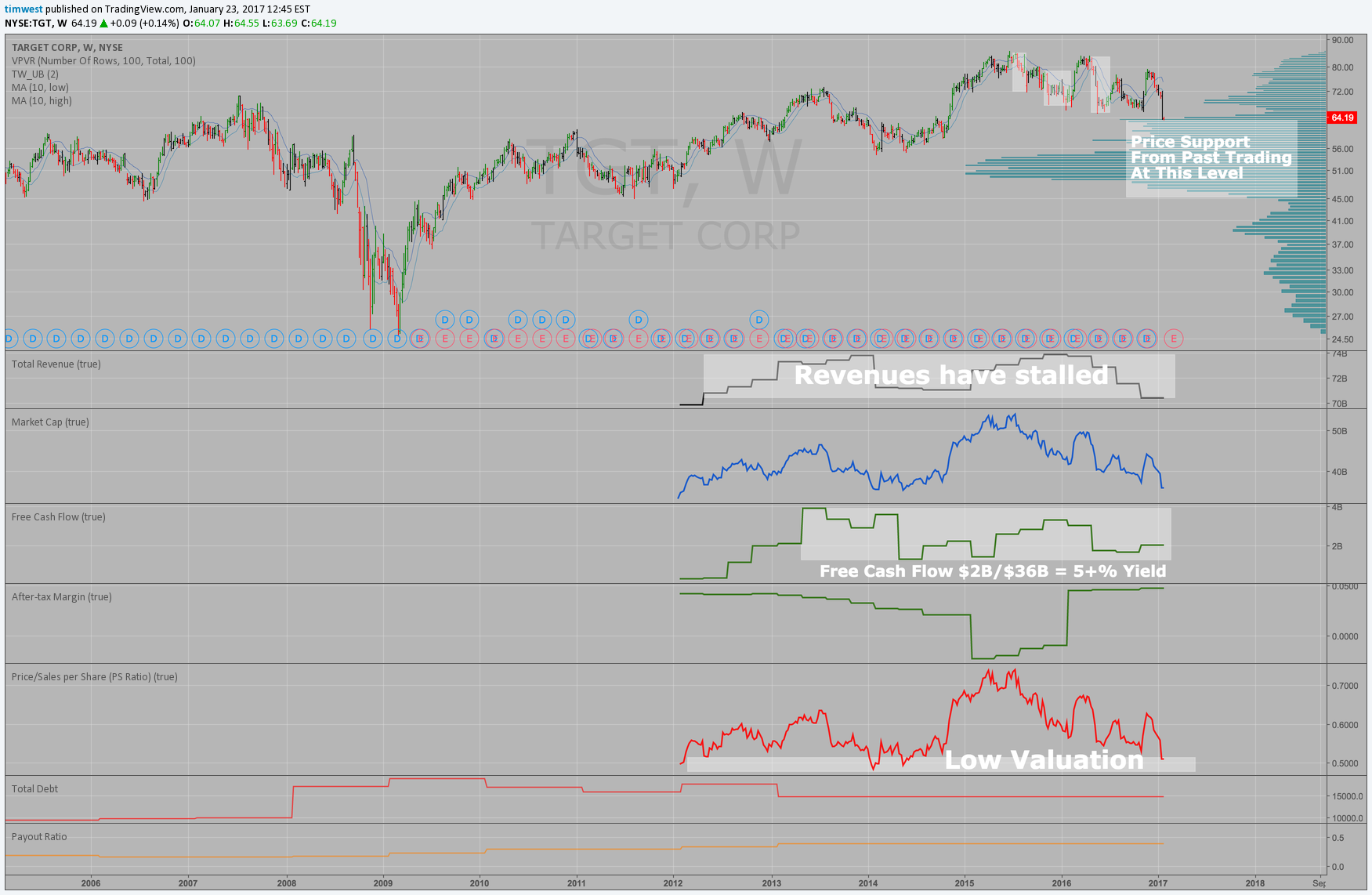Open the timwest author profile link

tap(24, 9)
